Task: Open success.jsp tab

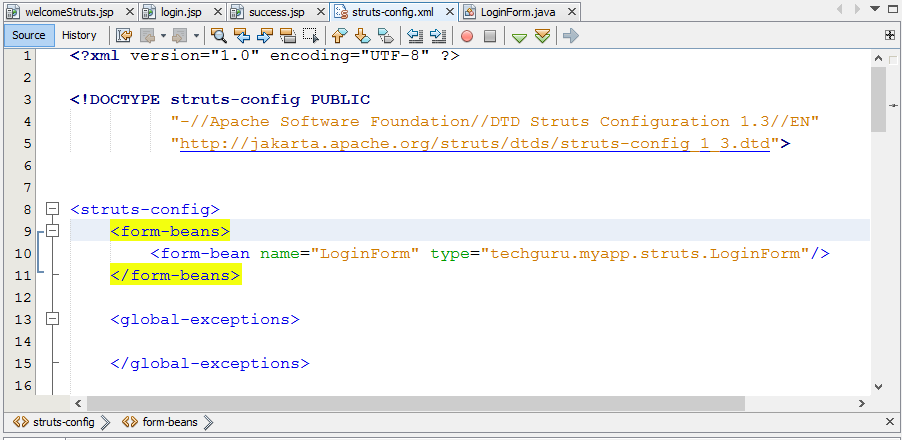Action: (x=277, y=12)
